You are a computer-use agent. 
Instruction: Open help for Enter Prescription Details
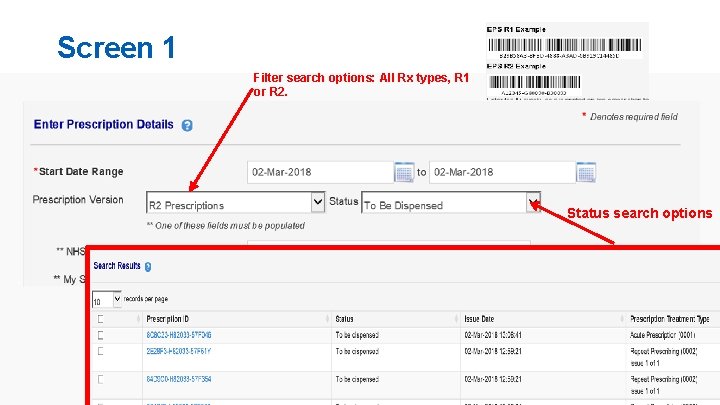tap(187, 125)
